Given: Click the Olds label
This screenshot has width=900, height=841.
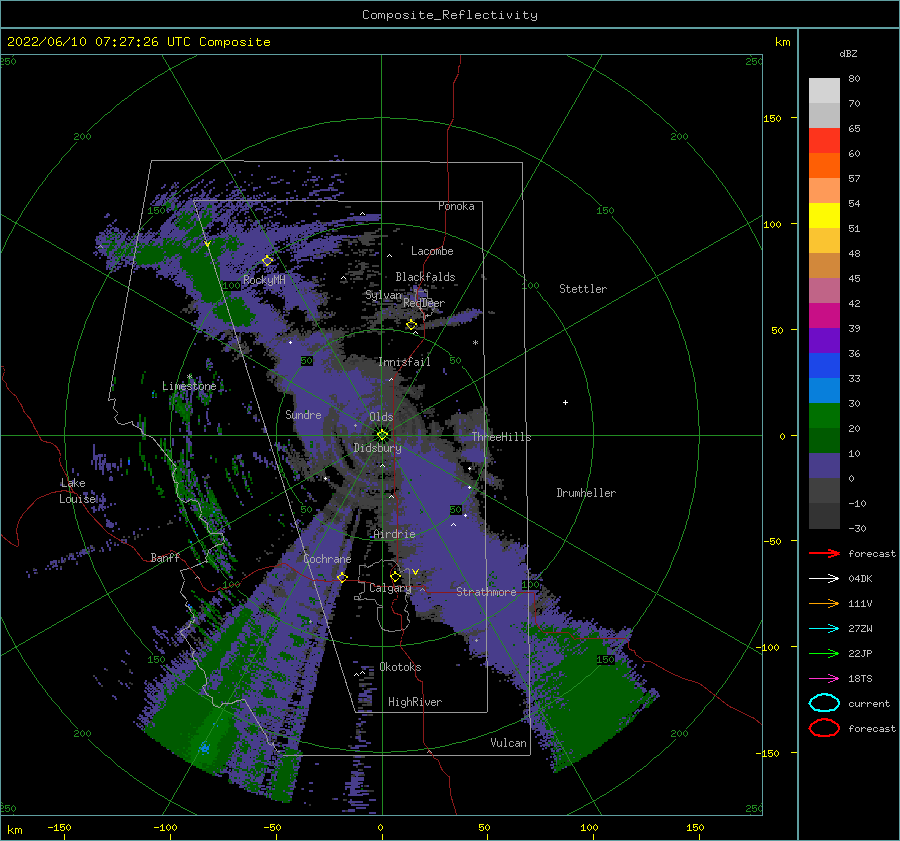Looking at the screenshot, I should click(381, 417).
